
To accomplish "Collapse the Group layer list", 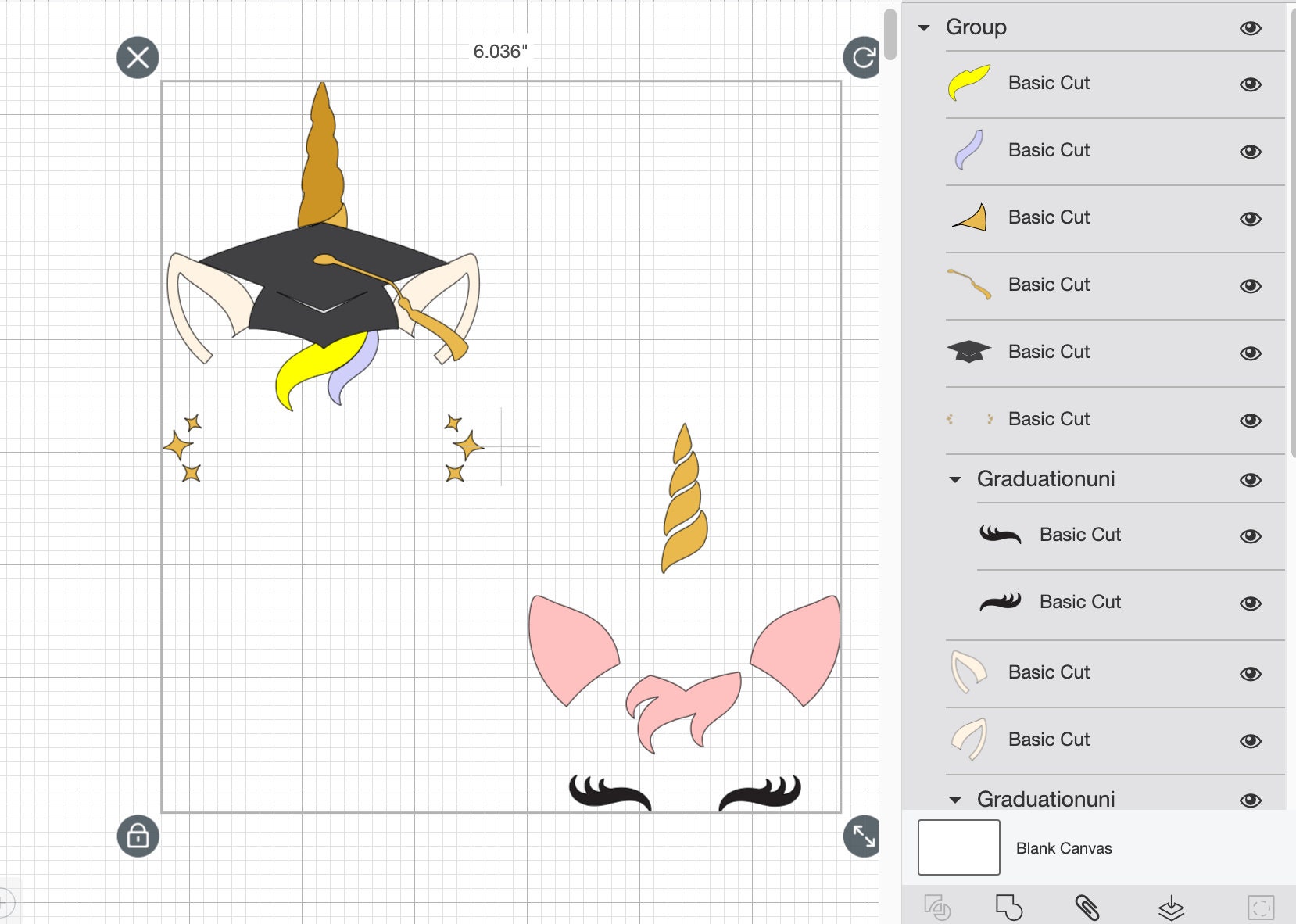I will [x=923, y=27].
